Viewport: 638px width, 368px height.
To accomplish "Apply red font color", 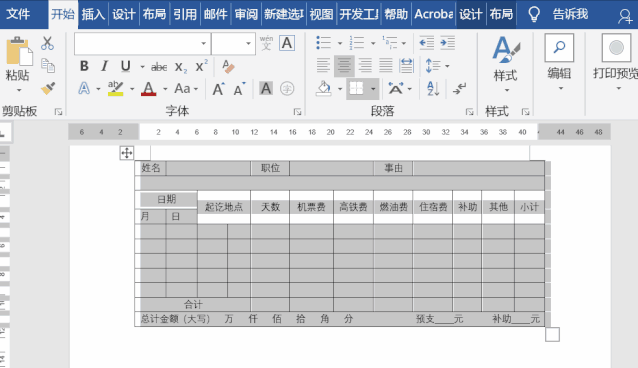I will (149, 88).
